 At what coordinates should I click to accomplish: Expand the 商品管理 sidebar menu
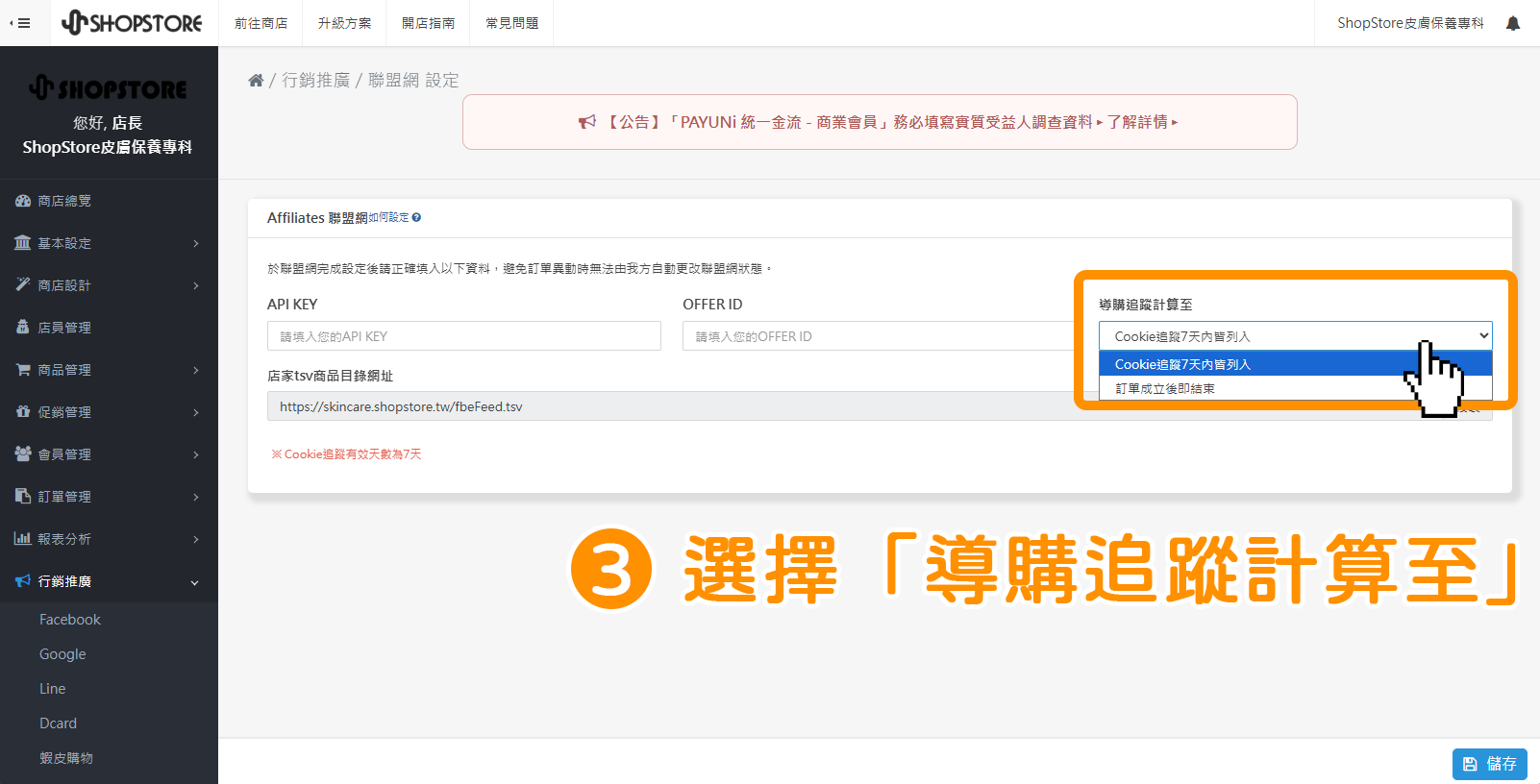click(x=108, y=370)
